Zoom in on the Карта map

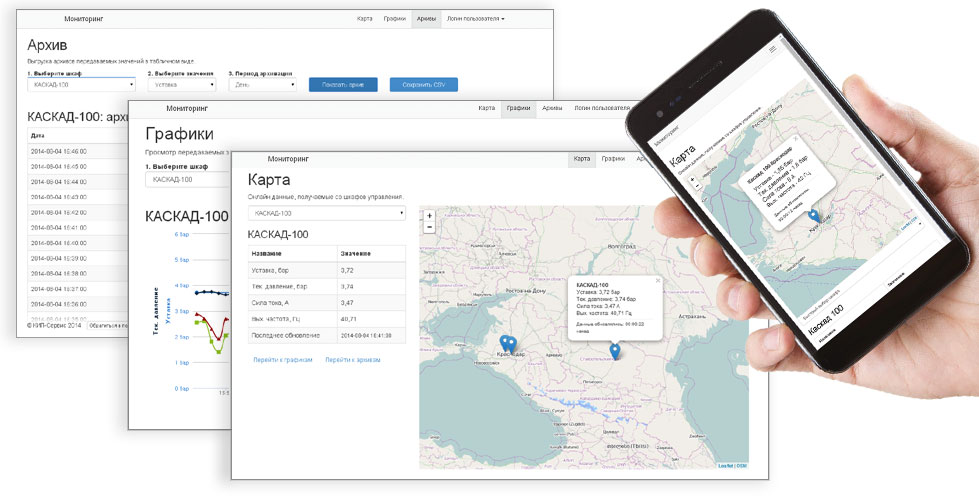point(429,215)
